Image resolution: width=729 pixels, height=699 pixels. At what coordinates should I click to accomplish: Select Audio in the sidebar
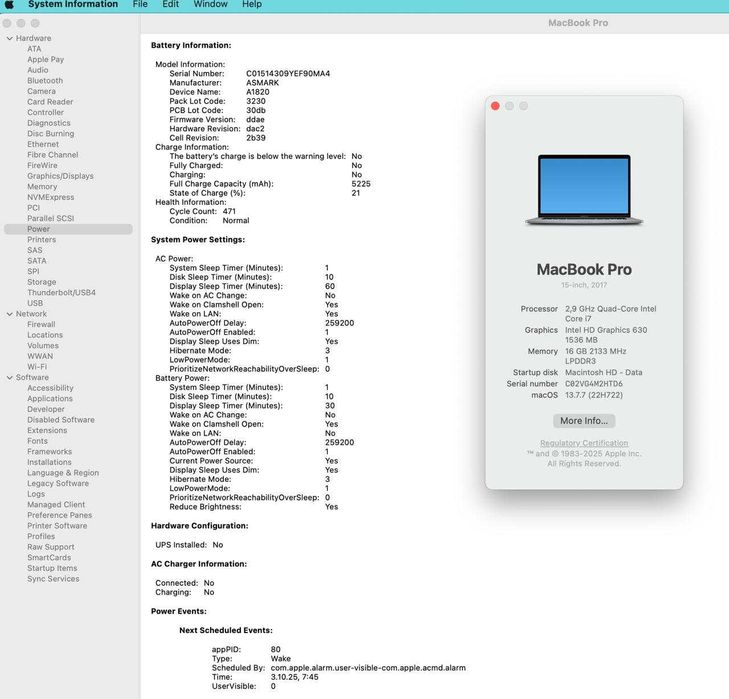tap(38, 70)
